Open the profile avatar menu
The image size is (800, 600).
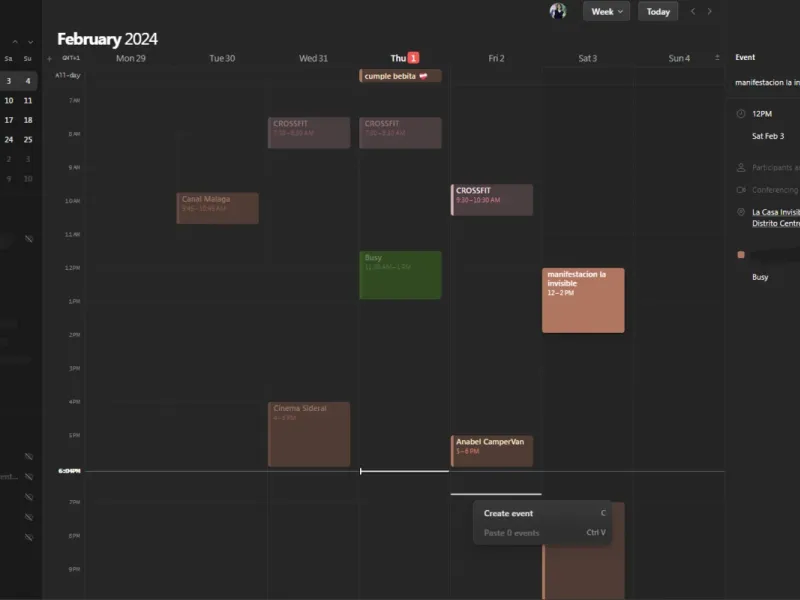[x=558, y=11]
